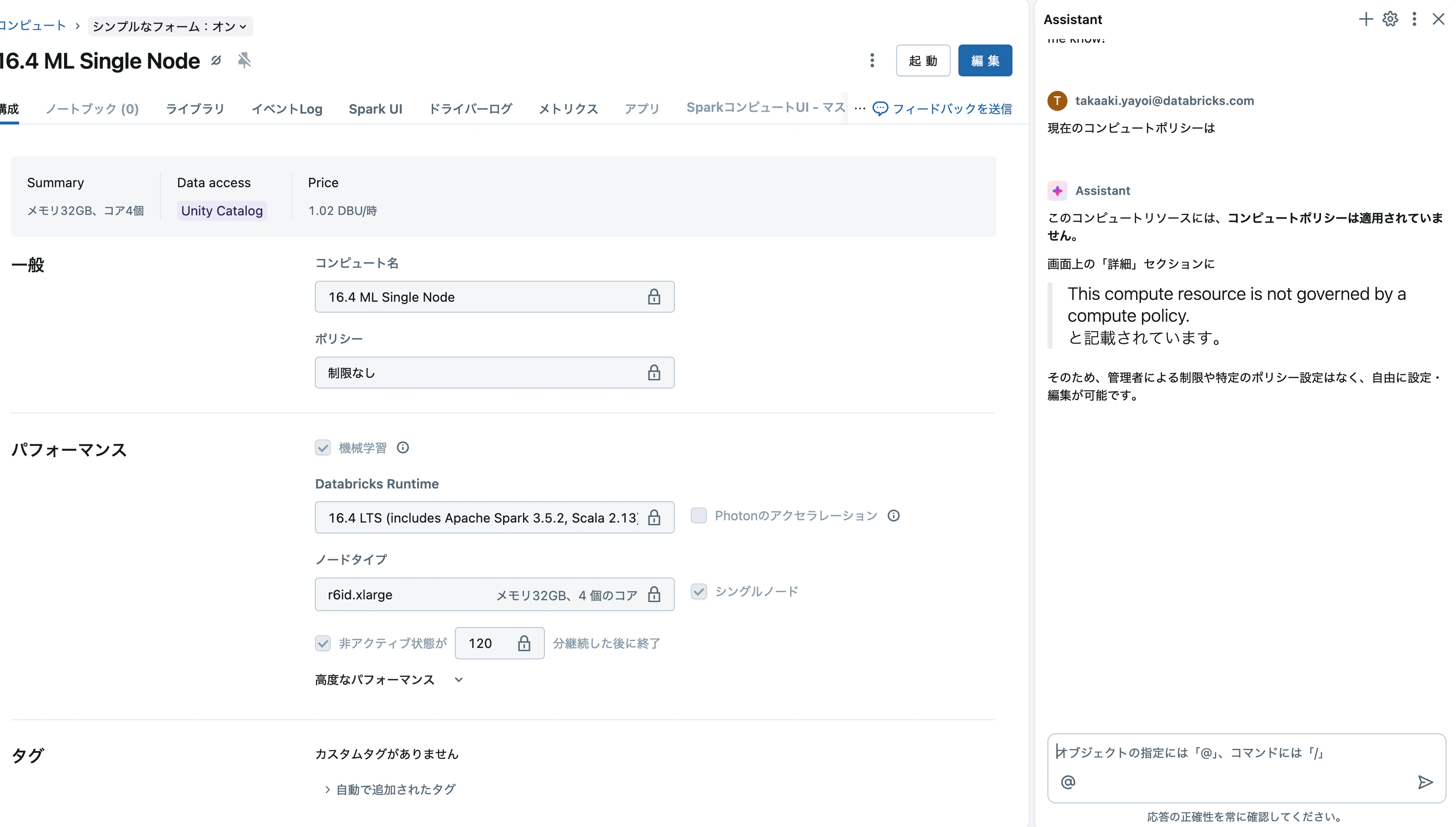This screenshot has width=1456, height=827.
Task: Click the lock icon in ノードタイプ field
Action: (x=653, y=594)
